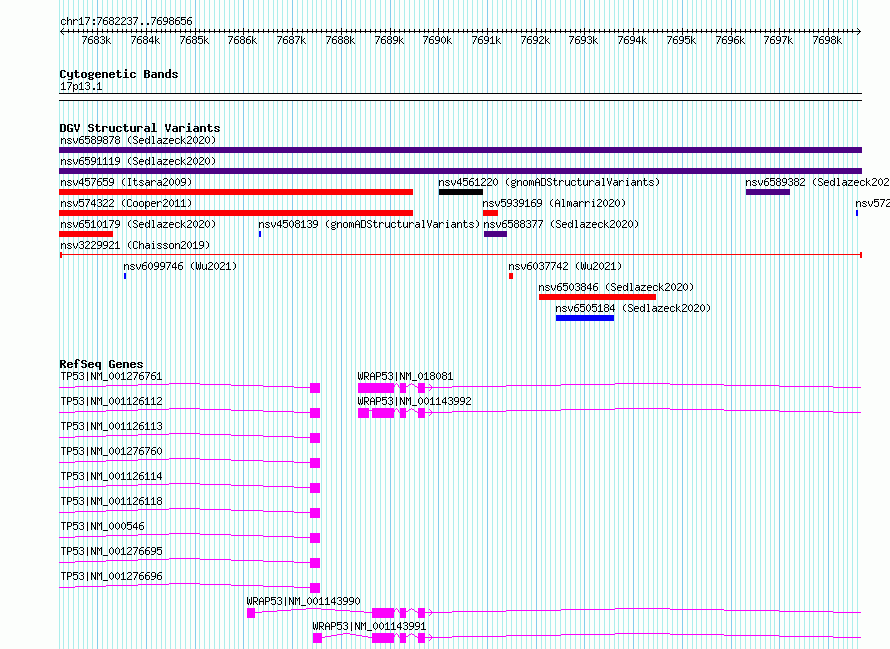890x649 pixels.
Task: Click the 7694k ruler tick label
Action: tap(632, 40)
